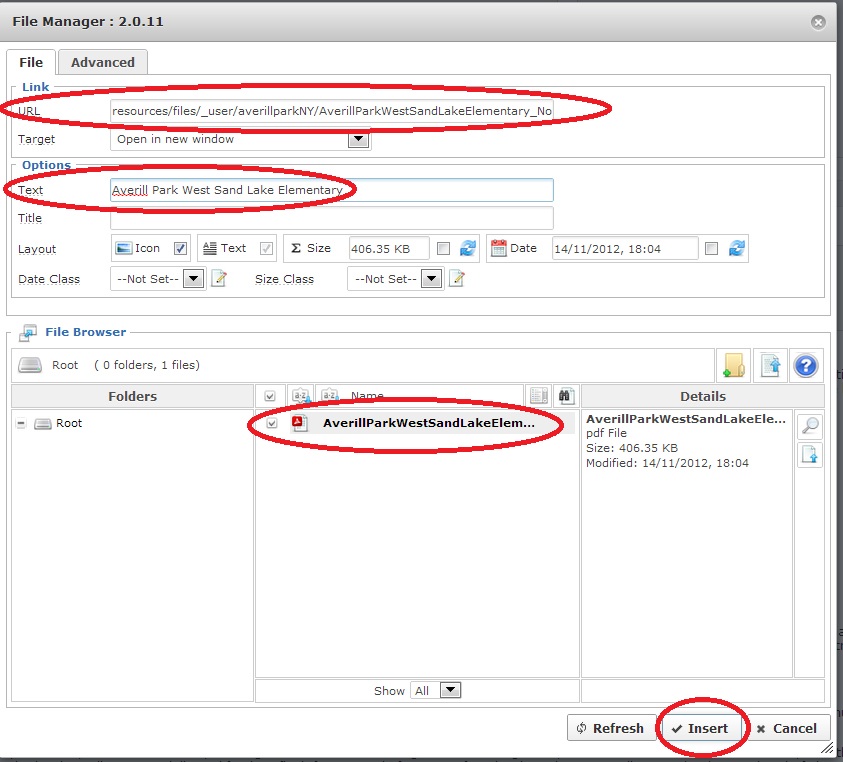Reload the Date value with refresh icon
Screen dimensions: 843x762
[737, 249]
